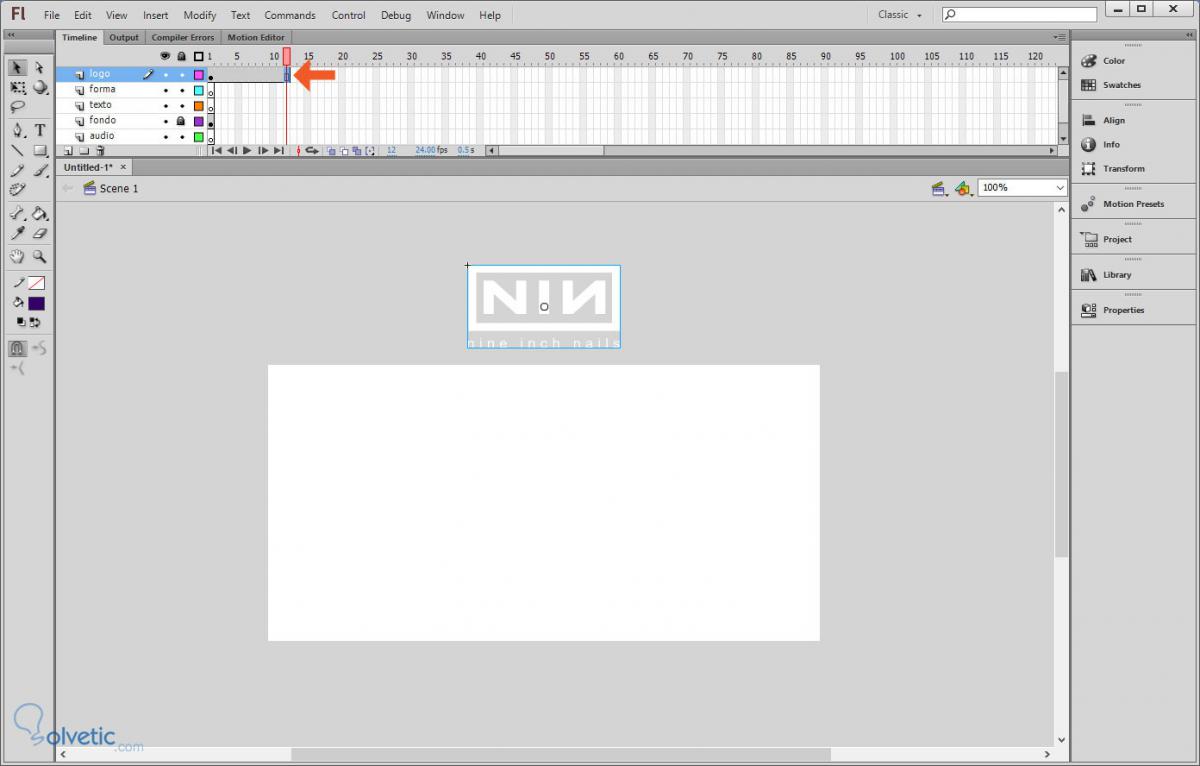Open the dark purple fill color swatch
Viewport: 1200px width, 766px height.
pos(36,303)
